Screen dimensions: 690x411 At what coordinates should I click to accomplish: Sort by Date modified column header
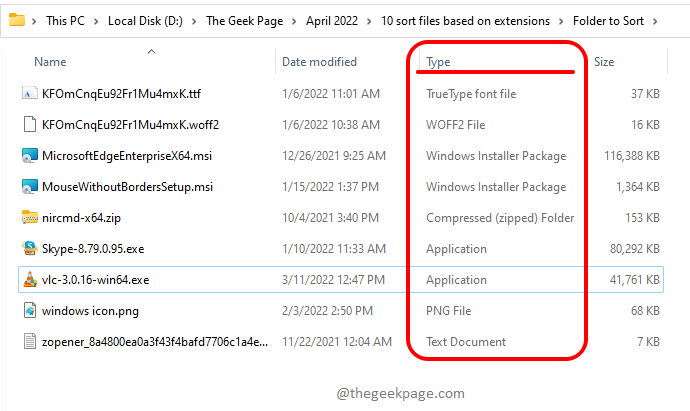320,62
